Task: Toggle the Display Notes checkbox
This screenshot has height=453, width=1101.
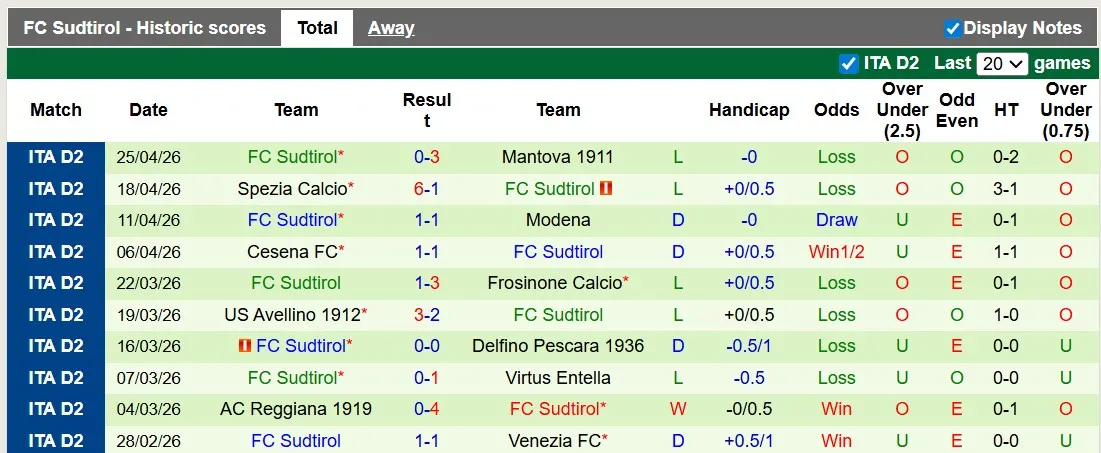Action: [x=953, y=28]
